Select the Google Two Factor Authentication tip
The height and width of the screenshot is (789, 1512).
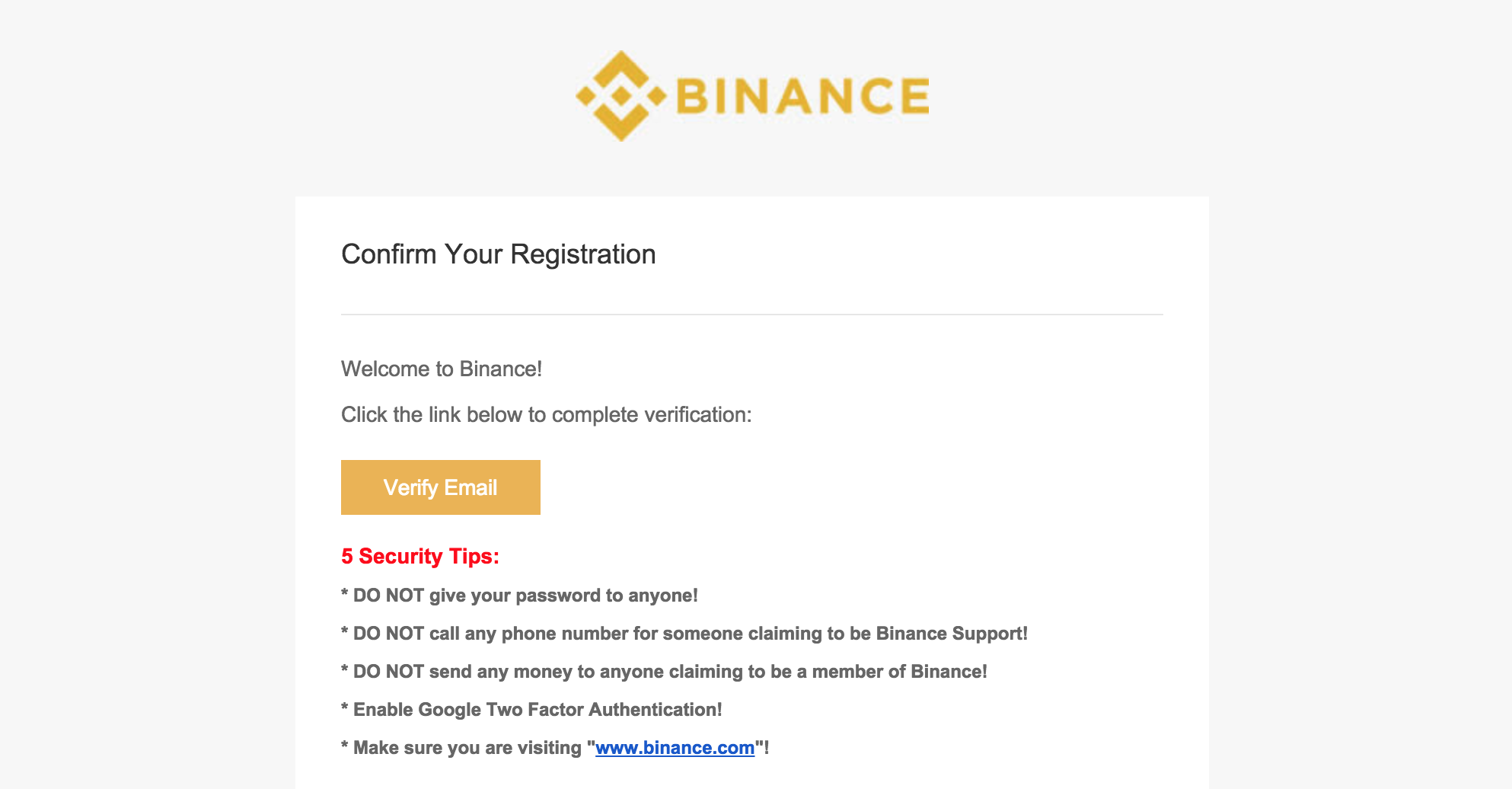[x=531, y=710]
